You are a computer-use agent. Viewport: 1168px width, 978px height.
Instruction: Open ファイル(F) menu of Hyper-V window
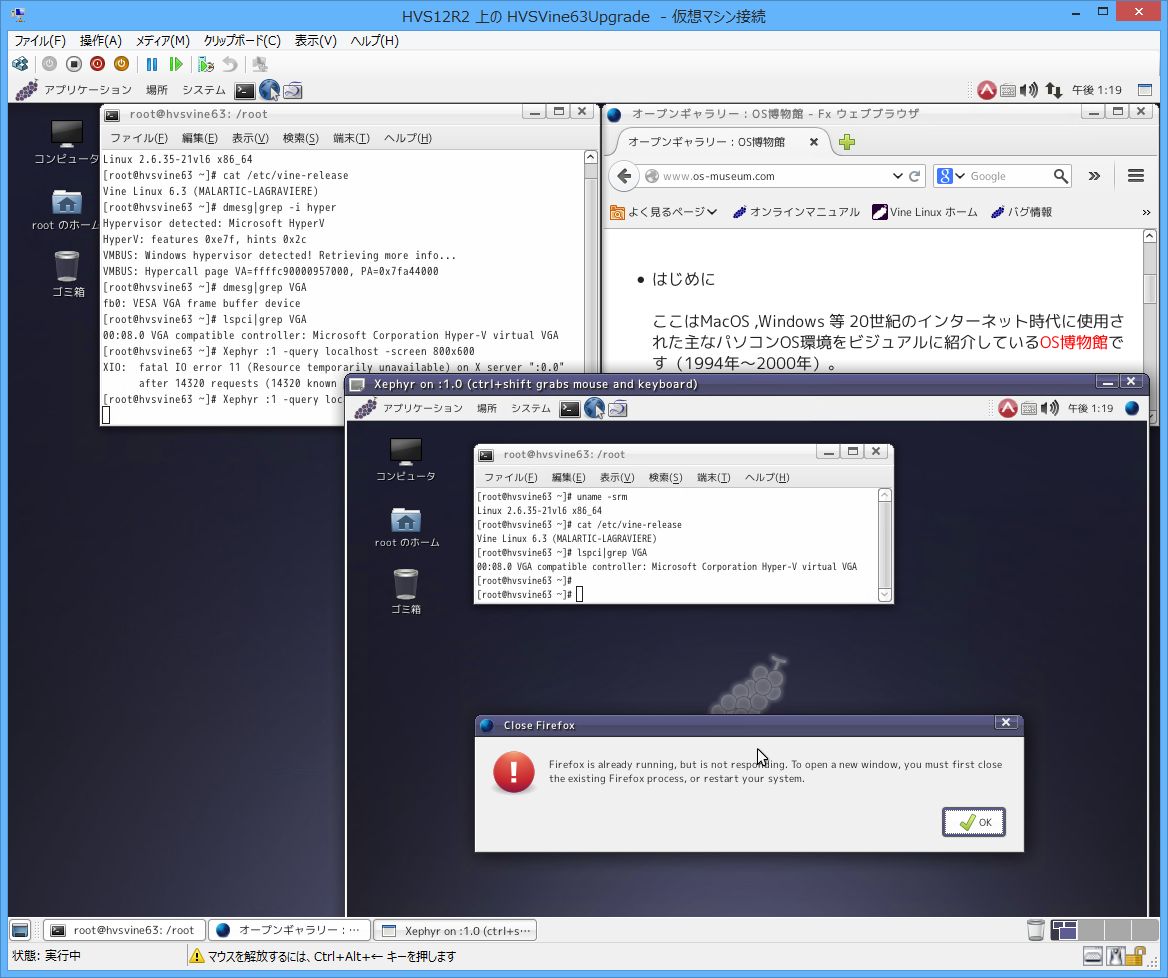pyautogui.click(x=39, y=41)
